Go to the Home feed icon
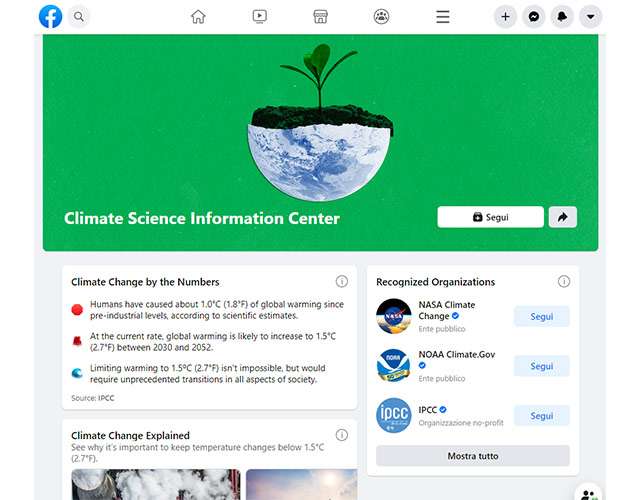This screenshot has height=500, width=640. click(x=198, y=17)
